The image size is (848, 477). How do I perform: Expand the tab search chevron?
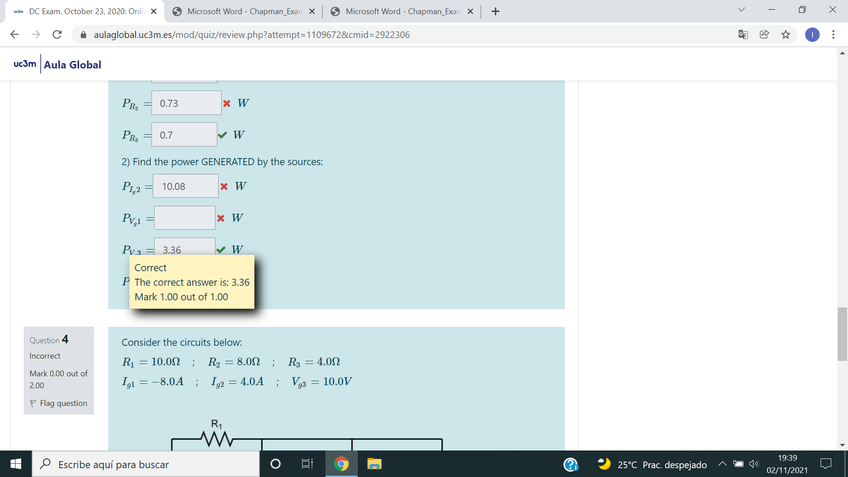coord(740,11)
